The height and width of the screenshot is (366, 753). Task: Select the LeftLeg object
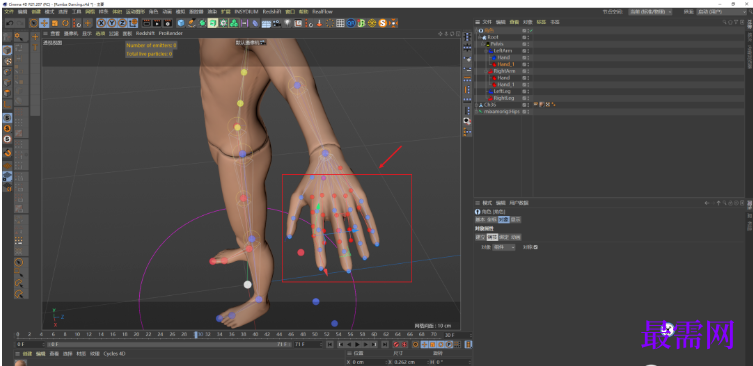(502, 91)
